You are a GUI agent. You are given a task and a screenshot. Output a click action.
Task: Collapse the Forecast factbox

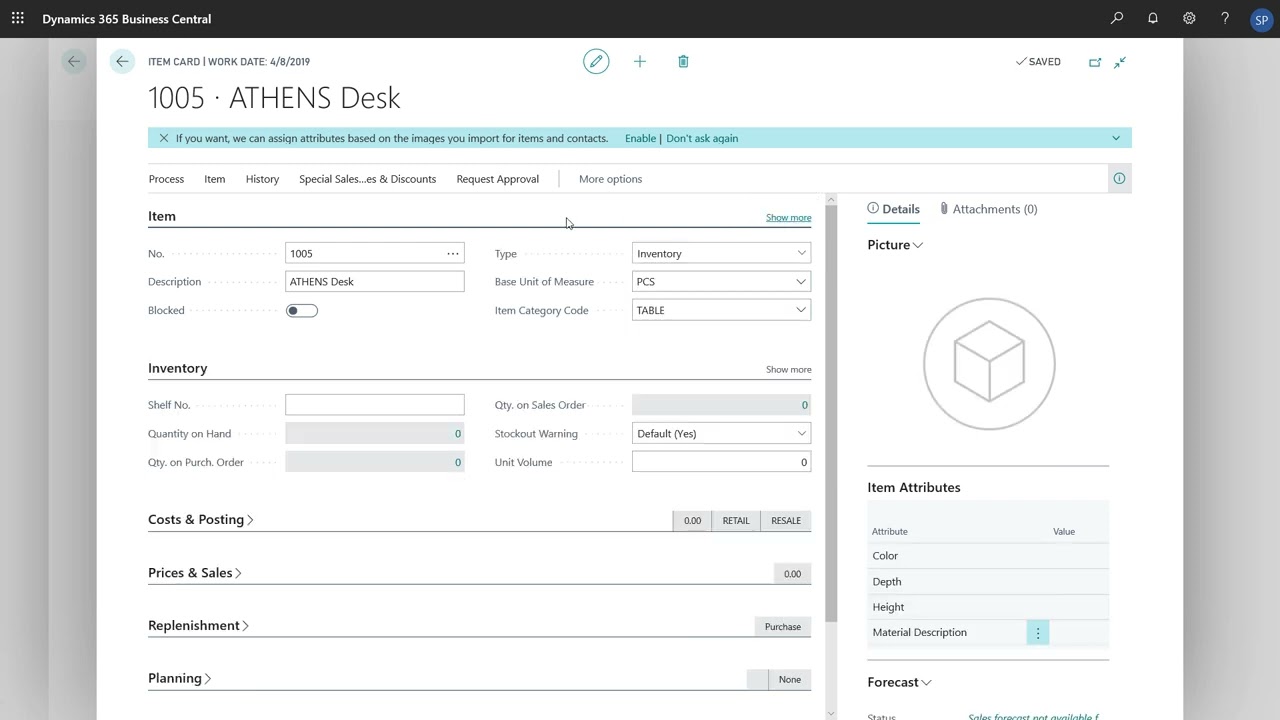[x=899, y=683]
